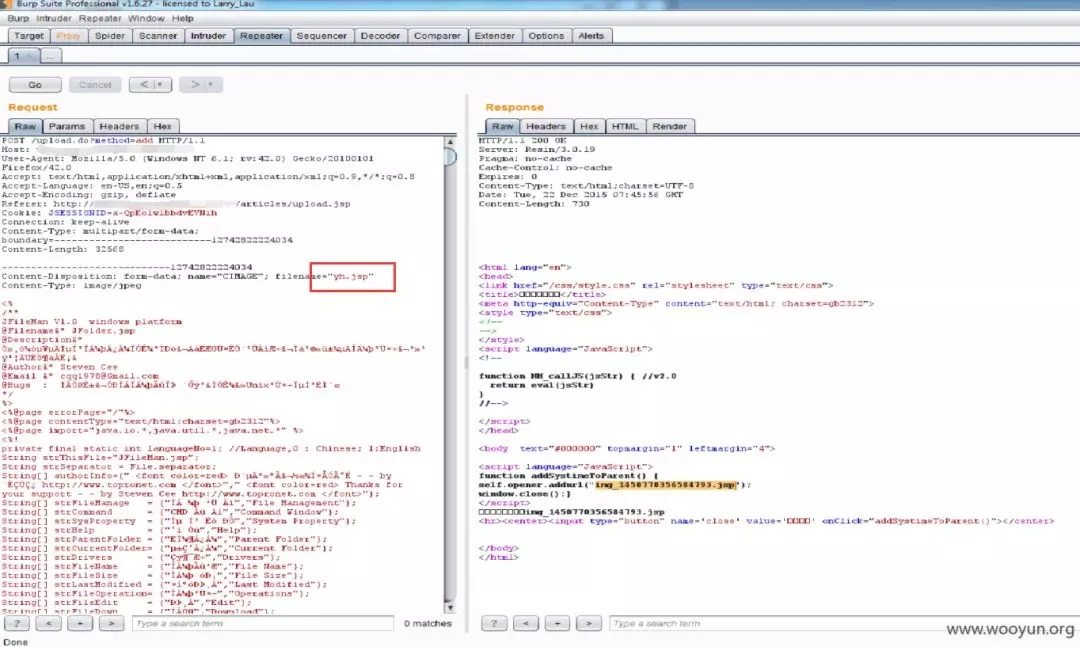The image size is (1080, 647).
Task: Go forward in request history
Action: tap(194, 84)
